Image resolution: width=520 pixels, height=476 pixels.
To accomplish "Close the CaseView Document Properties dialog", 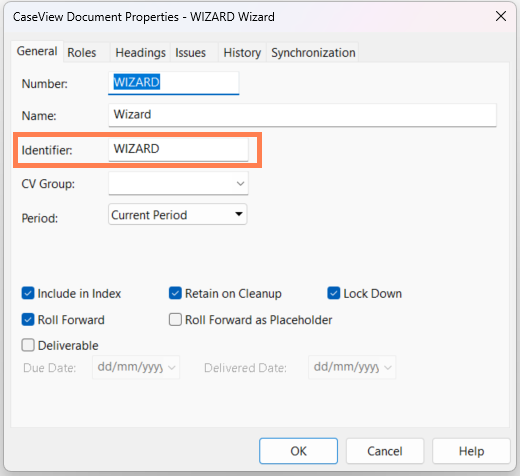I will coord(501,16).
